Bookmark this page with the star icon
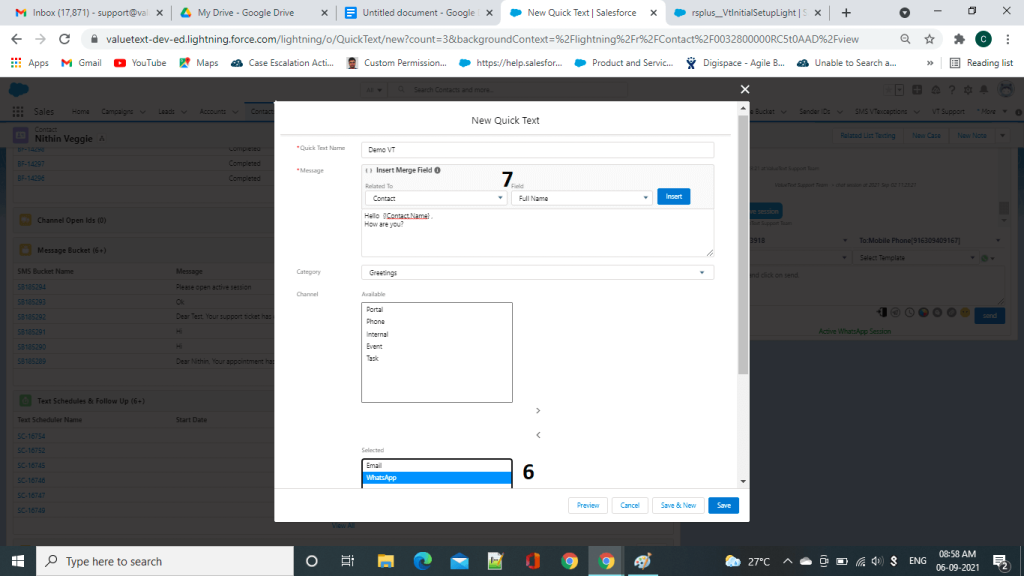The width and height of the screenshot is (1024, 576). (x=930, y=39)
